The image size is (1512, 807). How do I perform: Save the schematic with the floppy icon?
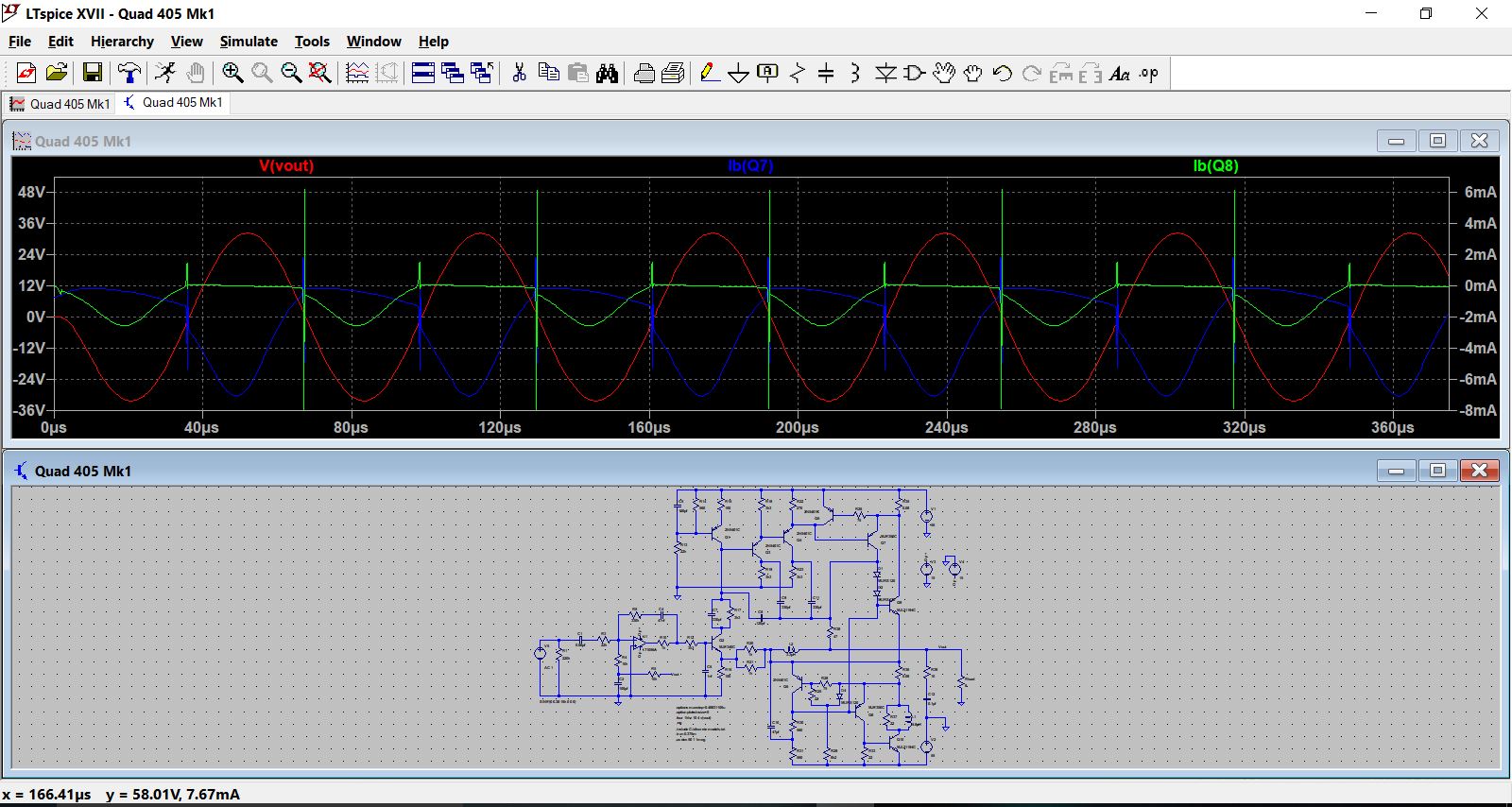[93, 73]
